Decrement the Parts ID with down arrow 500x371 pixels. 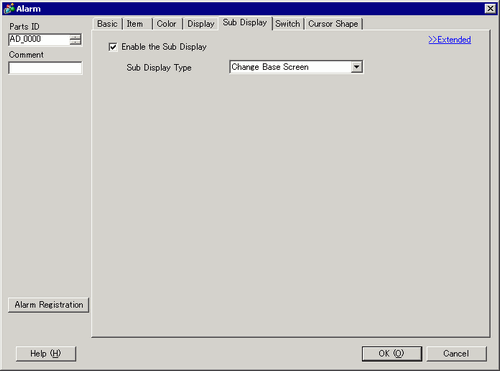coord(75,42)
